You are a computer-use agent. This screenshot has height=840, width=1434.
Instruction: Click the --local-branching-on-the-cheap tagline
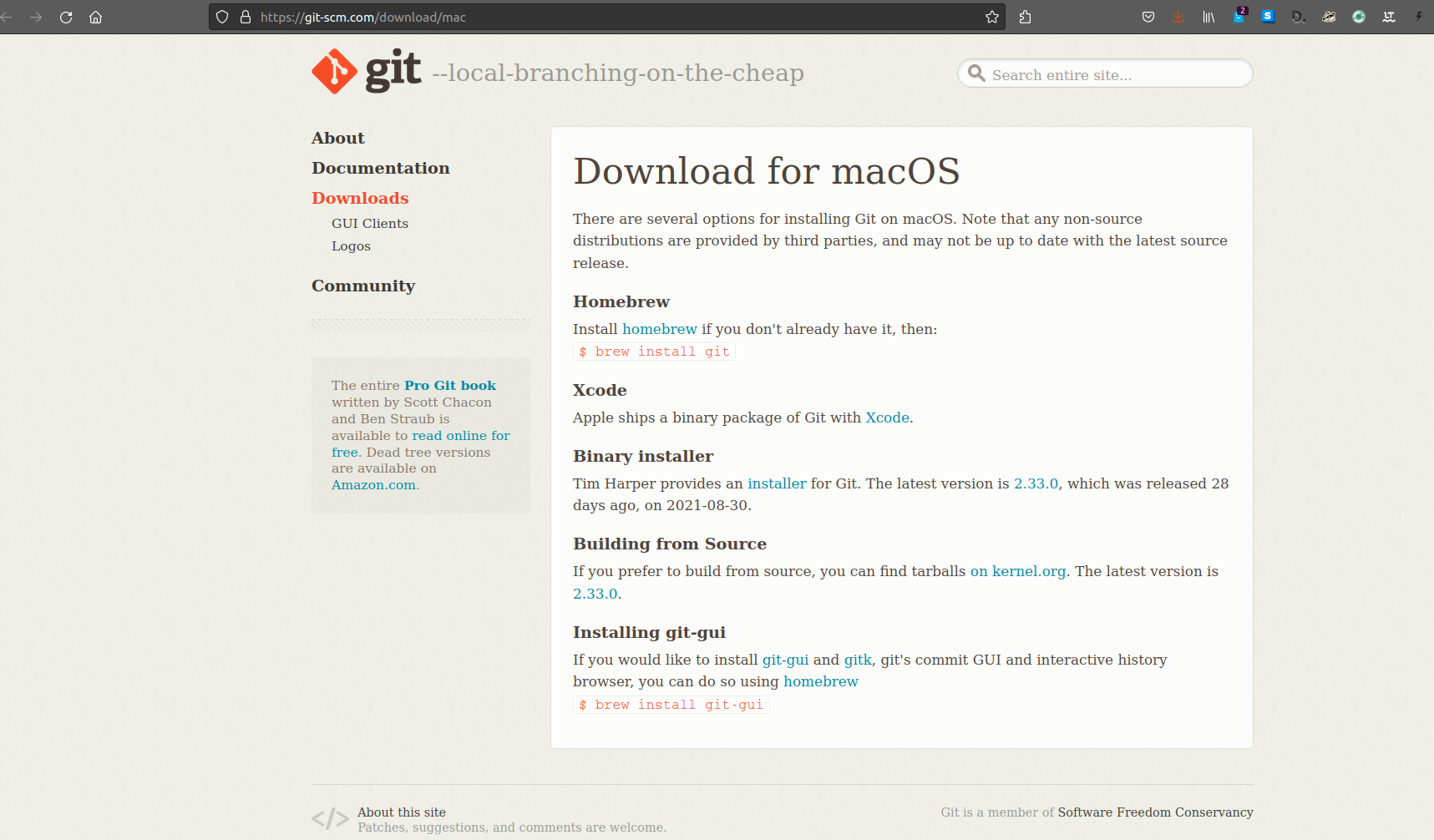[618, 73]
